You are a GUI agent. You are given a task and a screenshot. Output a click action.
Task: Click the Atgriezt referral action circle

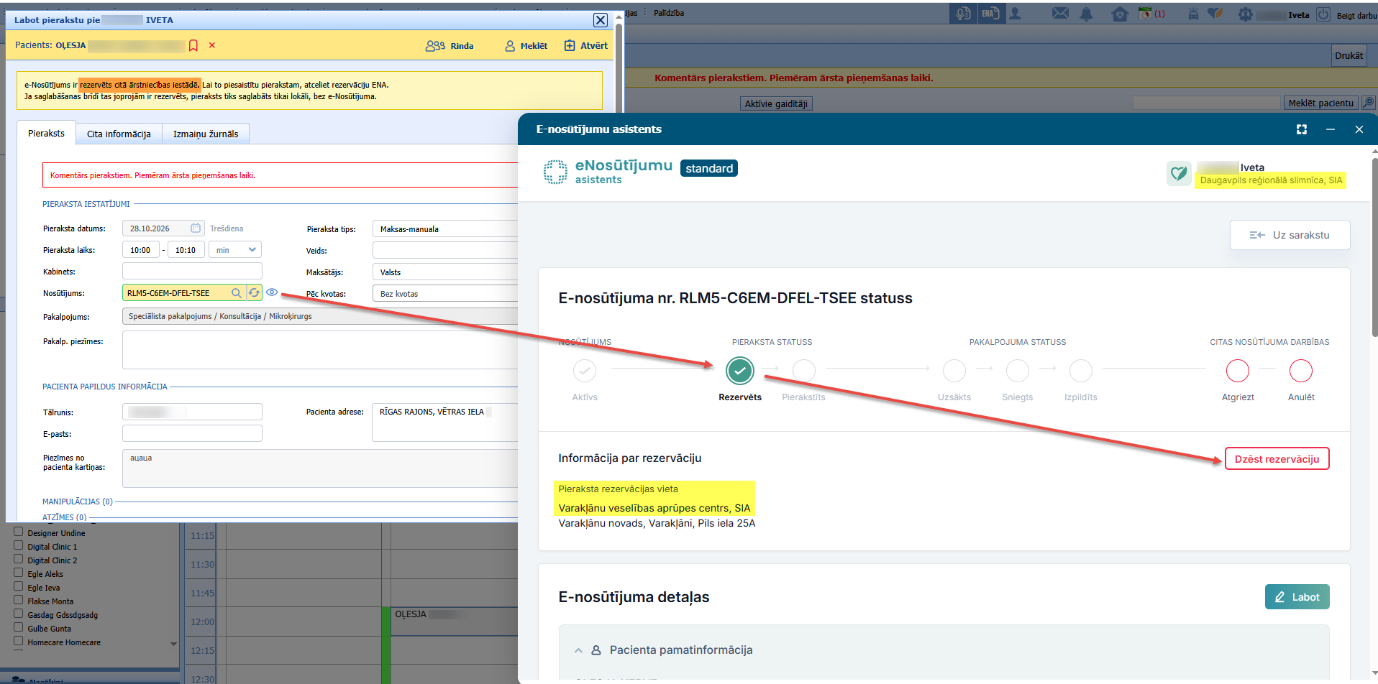(x=1238, y=371)
